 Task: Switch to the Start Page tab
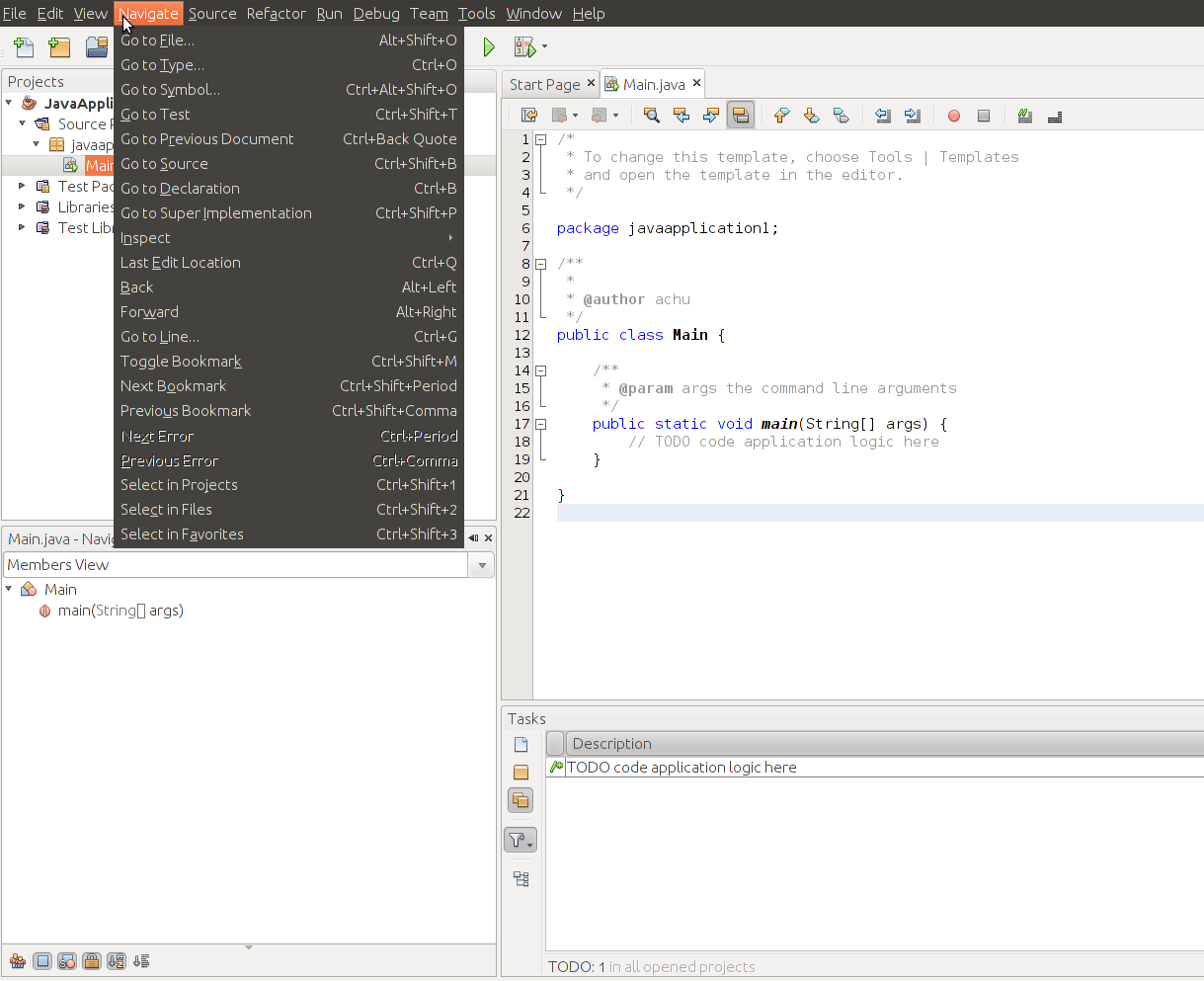(x=544, y=84)
